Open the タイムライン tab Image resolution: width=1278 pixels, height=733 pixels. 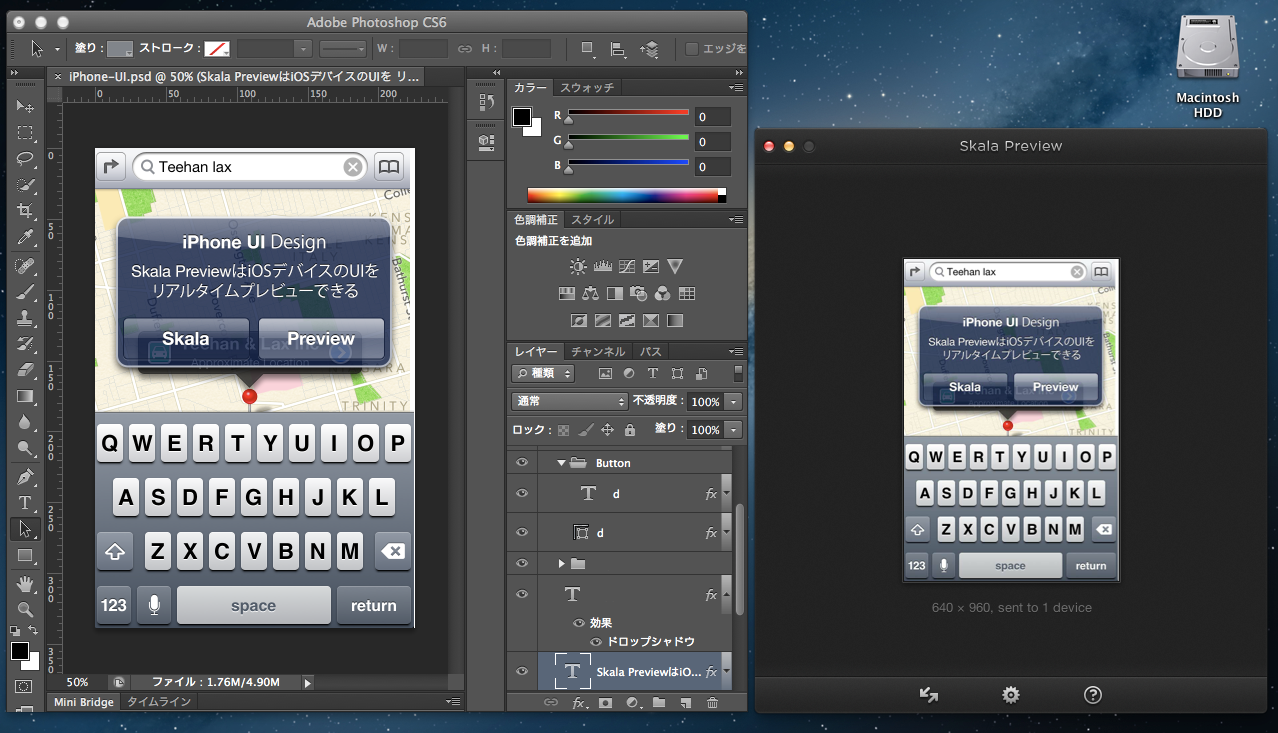coord(159,702)
